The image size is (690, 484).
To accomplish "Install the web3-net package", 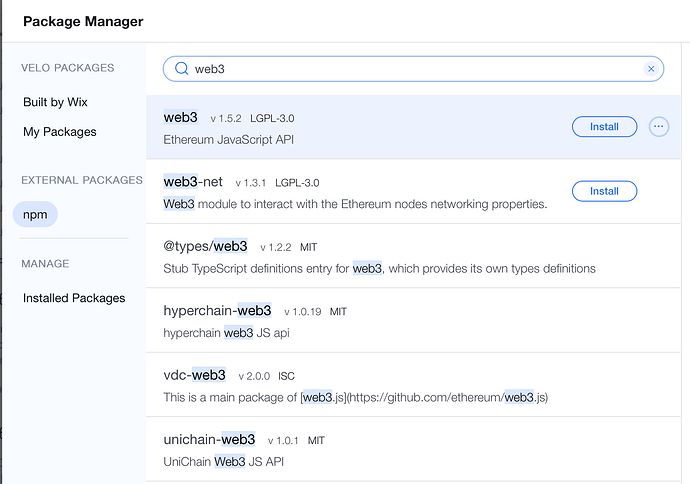I will [x=604, y=191].
